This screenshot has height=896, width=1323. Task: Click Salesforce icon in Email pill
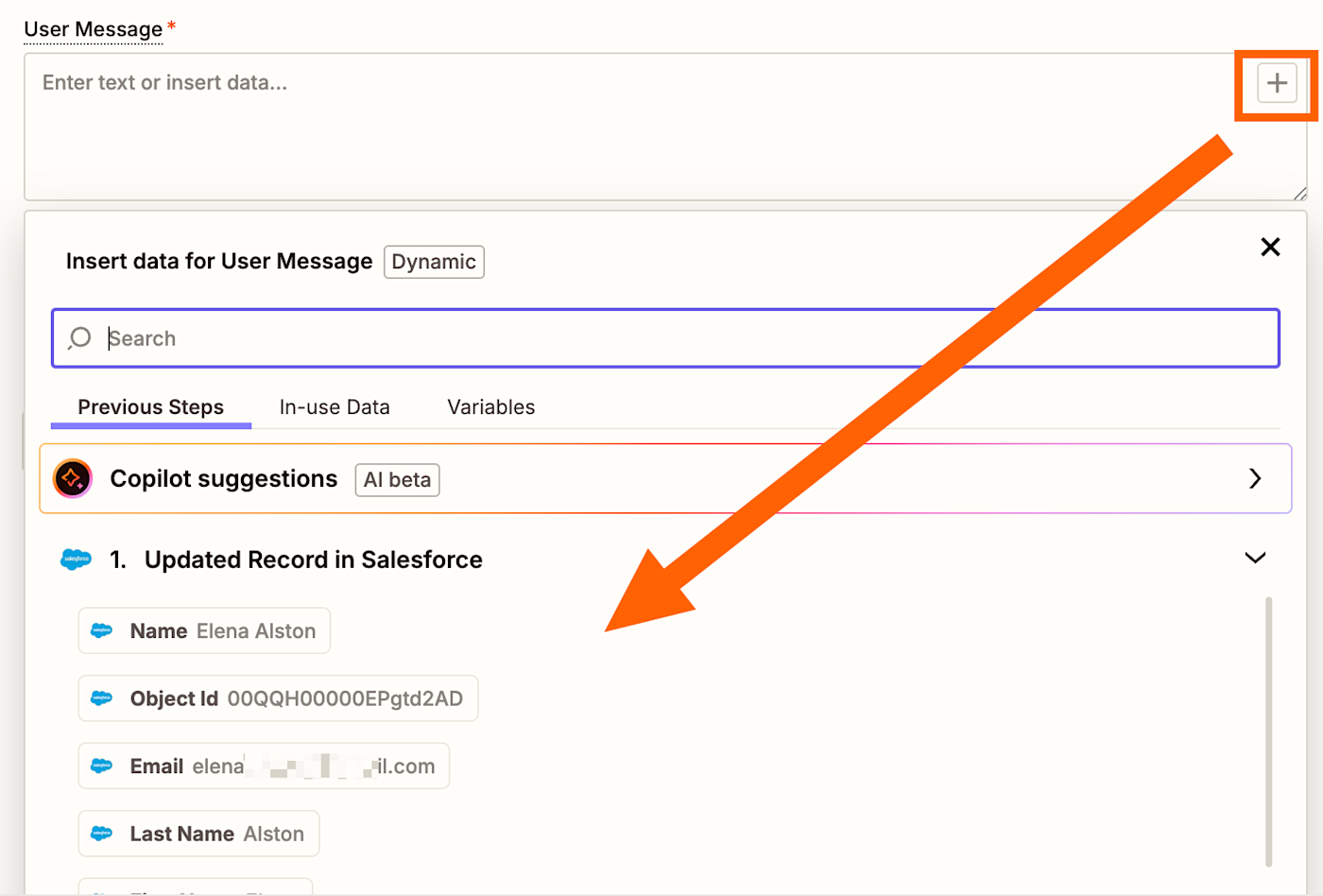click(x=101, y=767)
